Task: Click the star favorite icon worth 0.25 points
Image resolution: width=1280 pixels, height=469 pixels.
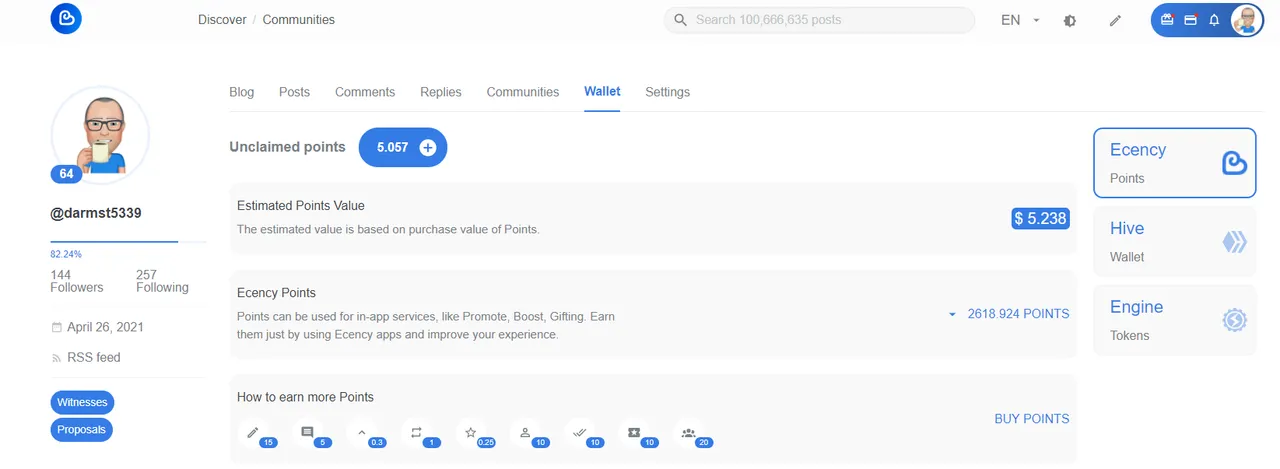Action: coord(471,432)
